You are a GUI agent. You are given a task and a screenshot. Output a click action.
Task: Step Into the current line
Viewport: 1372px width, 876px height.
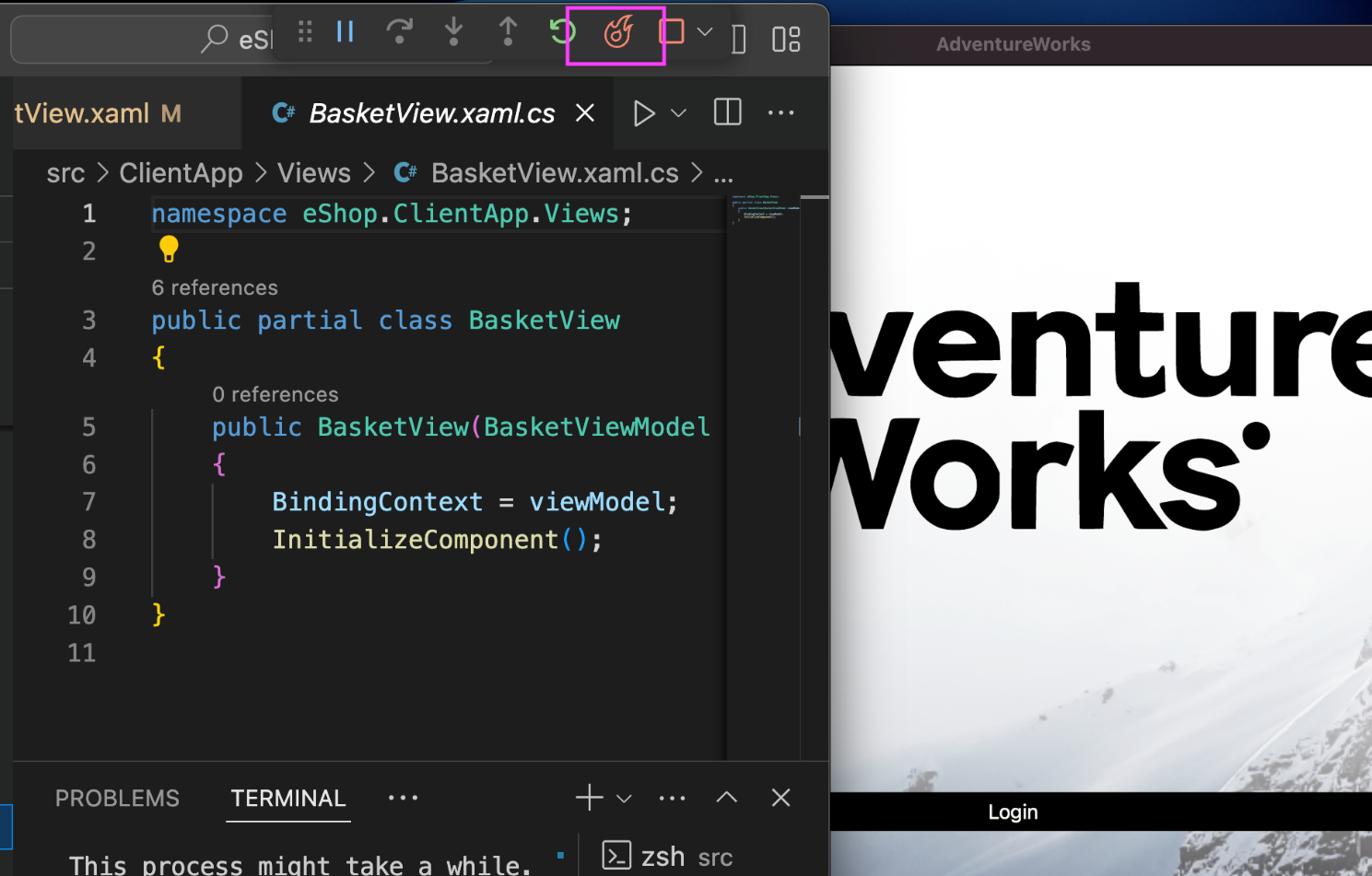click(453, 32)
